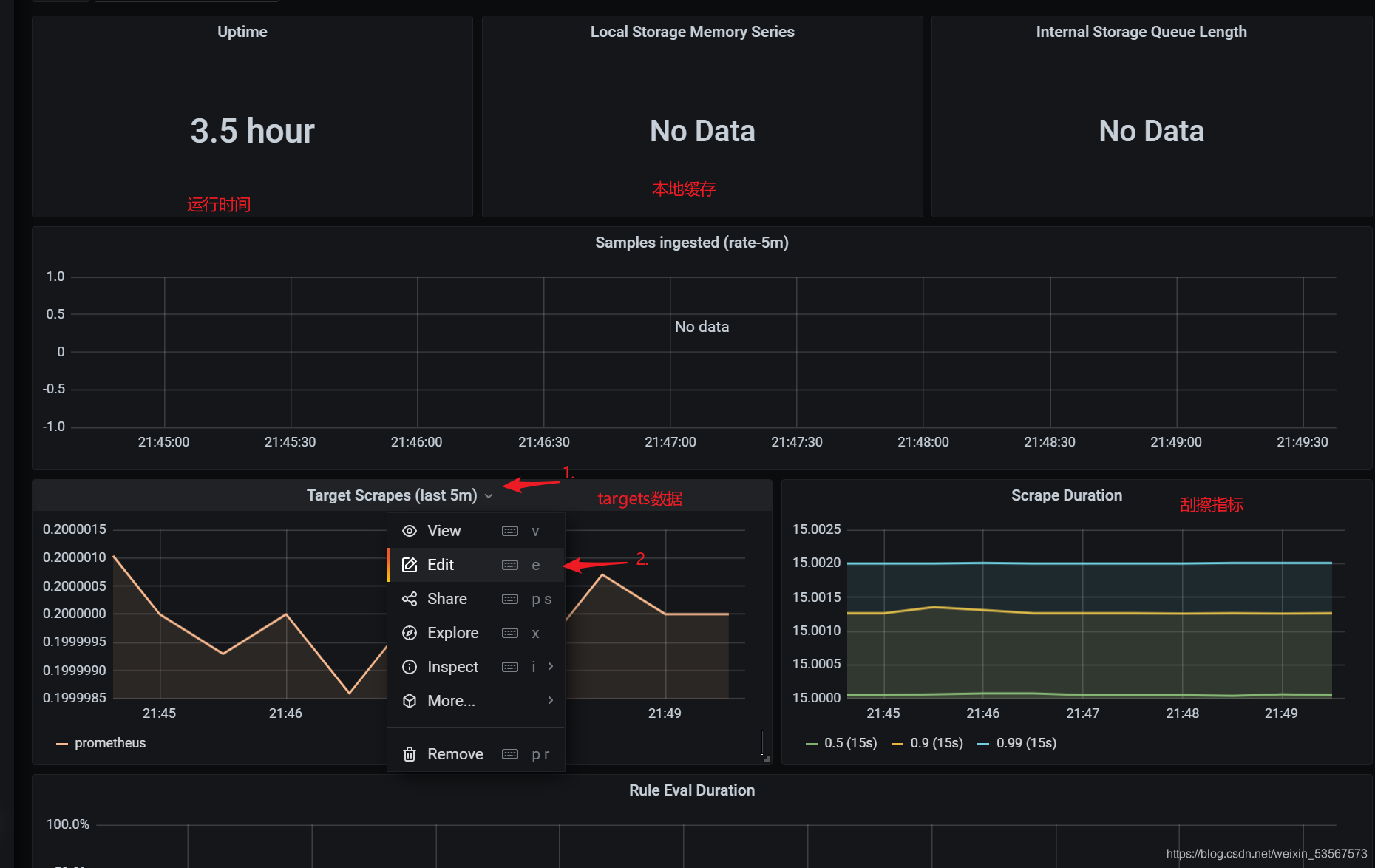Image resolution: width=1375 pixels, height=868 pixels.
Task: Click the eye icon next to View
Action: coord(409,531)
